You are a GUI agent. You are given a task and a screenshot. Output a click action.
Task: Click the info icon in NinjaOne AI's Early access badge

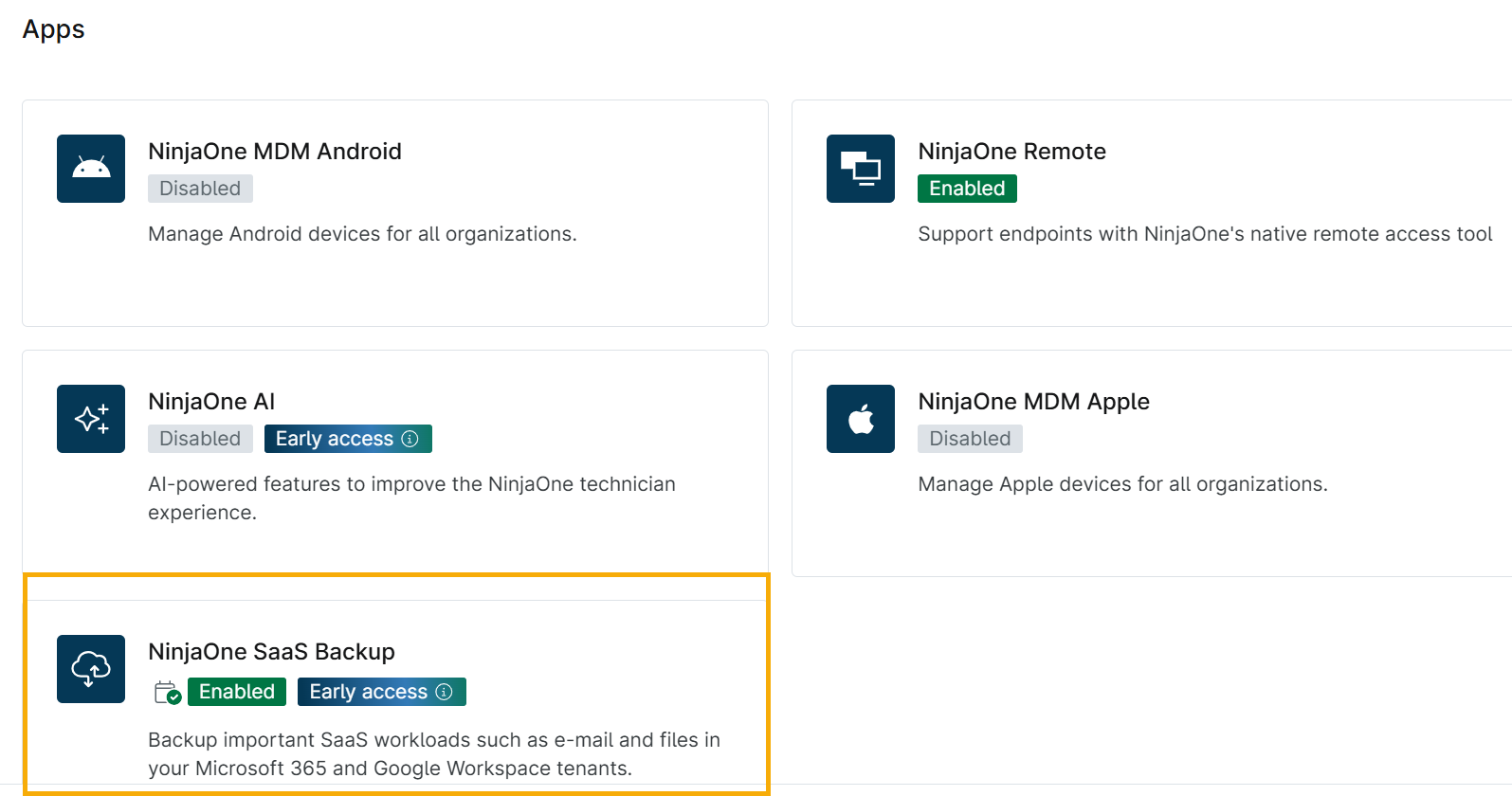tap(410, 439)
